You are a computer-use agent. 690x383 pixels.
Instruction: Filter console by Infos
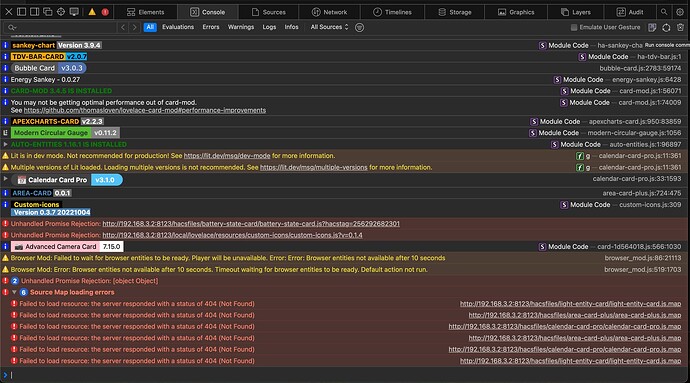(x=291, y=27)
